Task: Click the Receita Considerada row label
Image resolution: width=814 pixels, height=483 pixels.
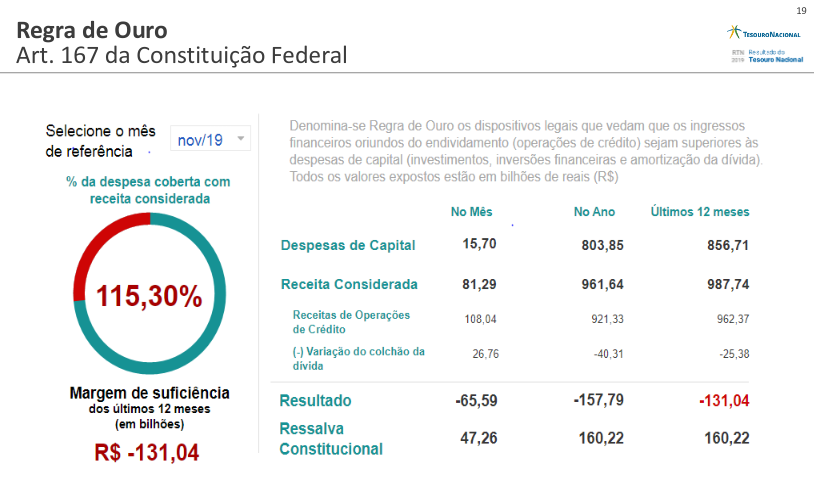Action: (x=349, y=284)
